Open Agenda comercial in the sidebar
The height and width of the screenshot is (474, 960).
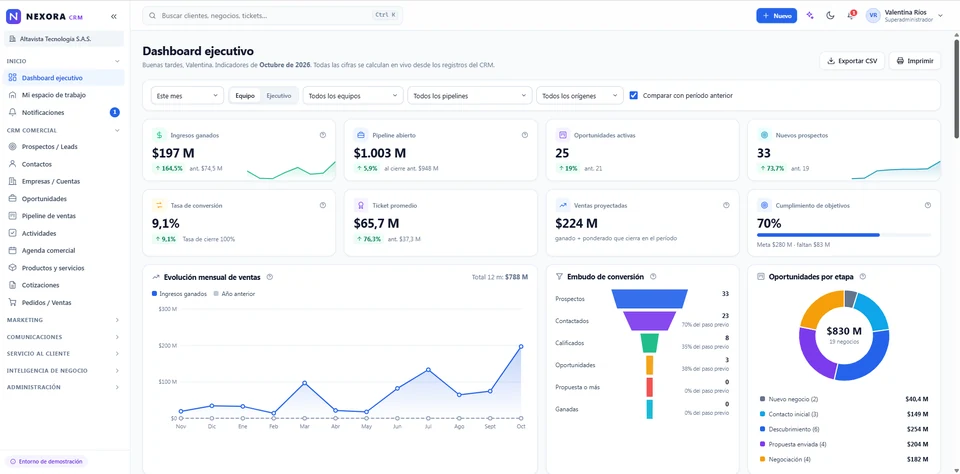pos(64,250)
